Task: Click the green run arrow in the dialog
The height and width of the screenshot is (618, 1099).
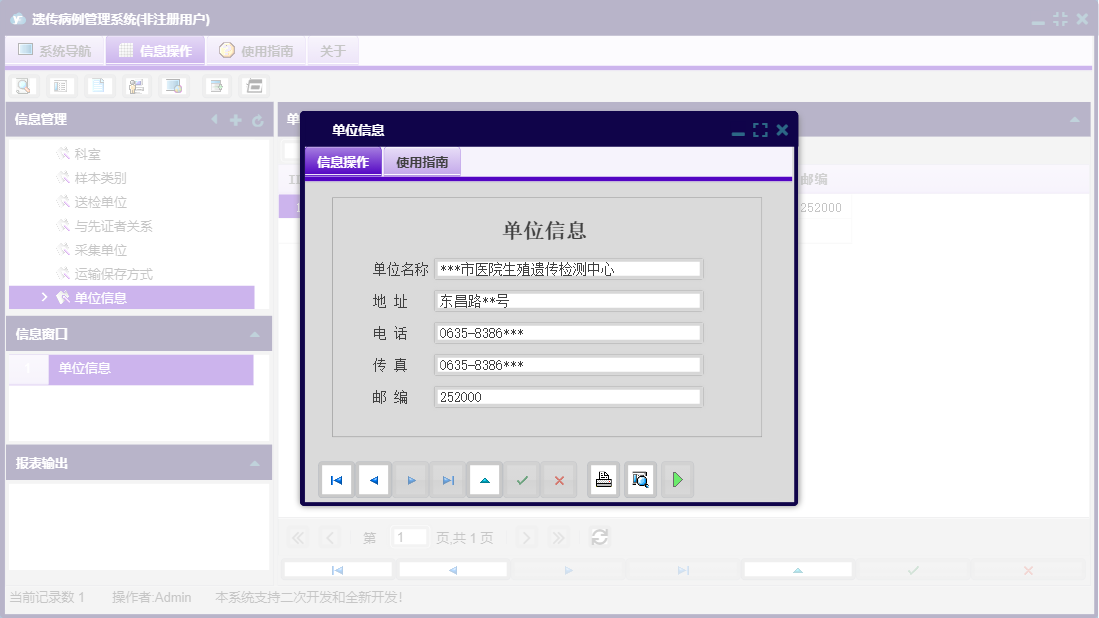Action: click(677, 479)
